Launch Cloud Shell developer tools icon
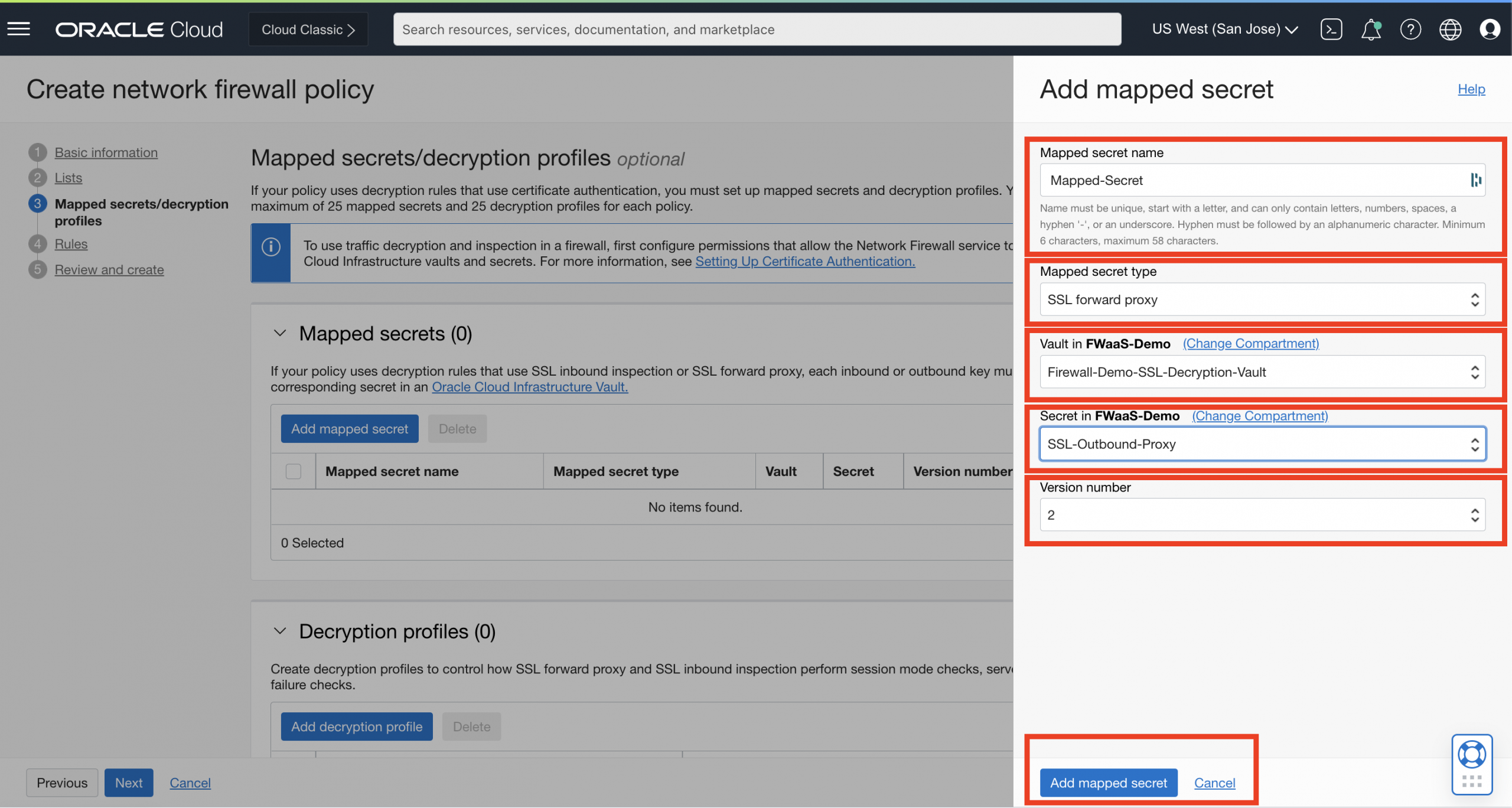The image size is (1512, 808). [x=1331, y=29]
